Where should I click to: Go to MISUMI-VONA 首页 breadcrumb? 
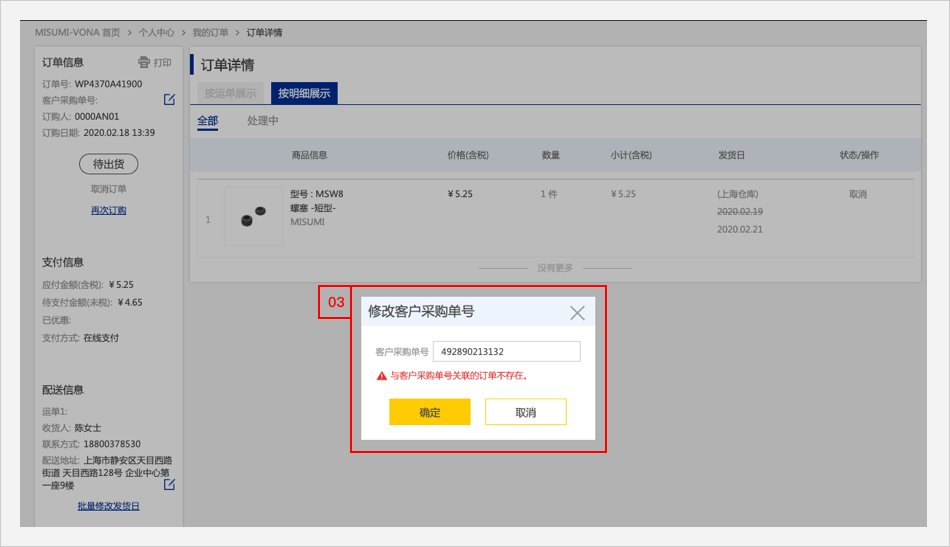[x=77, y=32]
